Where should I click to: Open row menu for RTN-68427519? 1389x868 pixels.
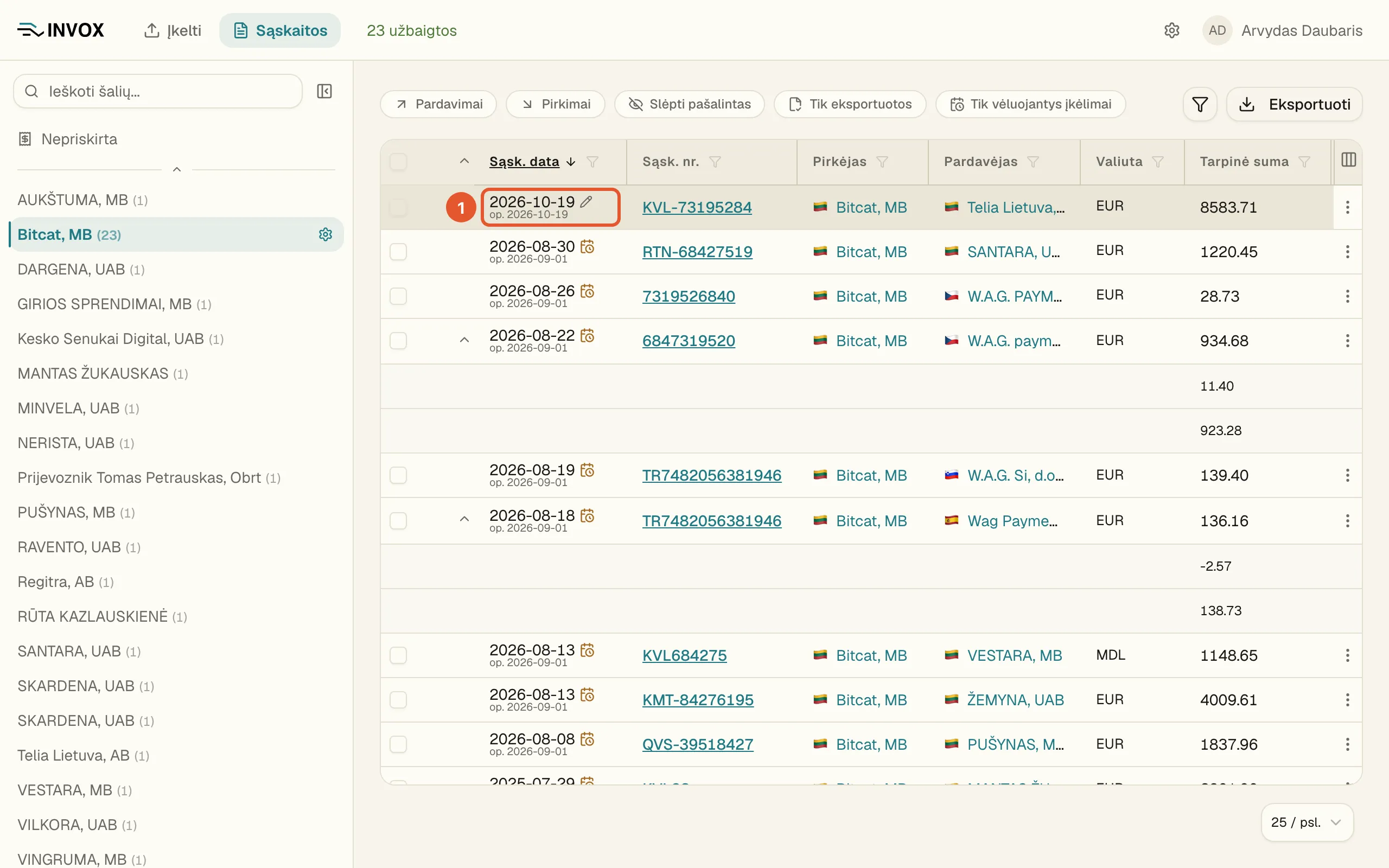point(1347,251)
